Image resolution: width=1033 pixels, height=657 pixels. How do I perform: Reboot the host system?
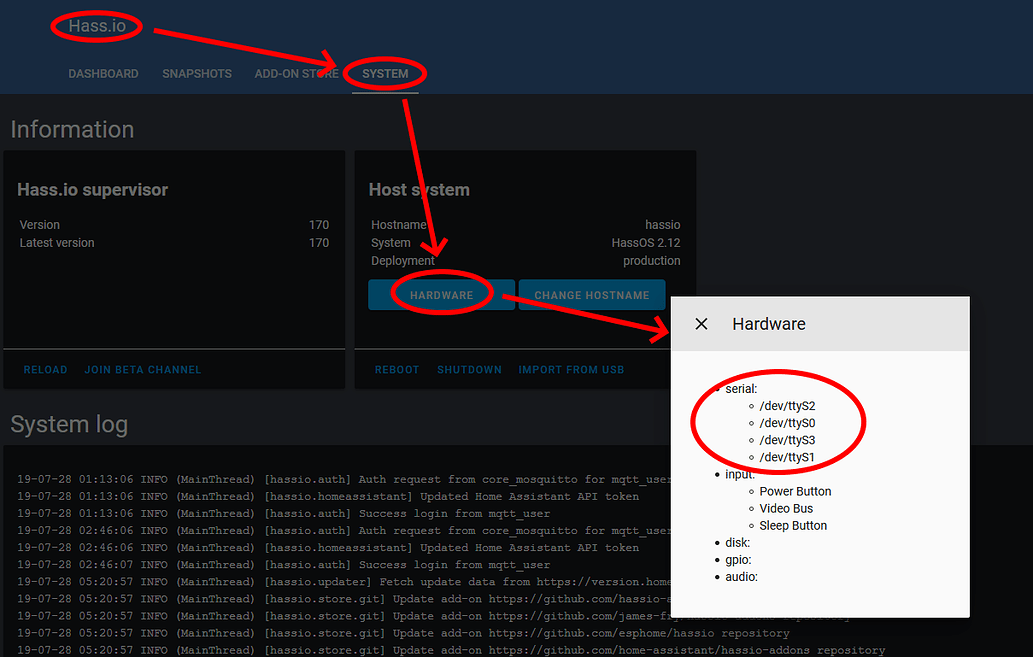coord(397,370)
